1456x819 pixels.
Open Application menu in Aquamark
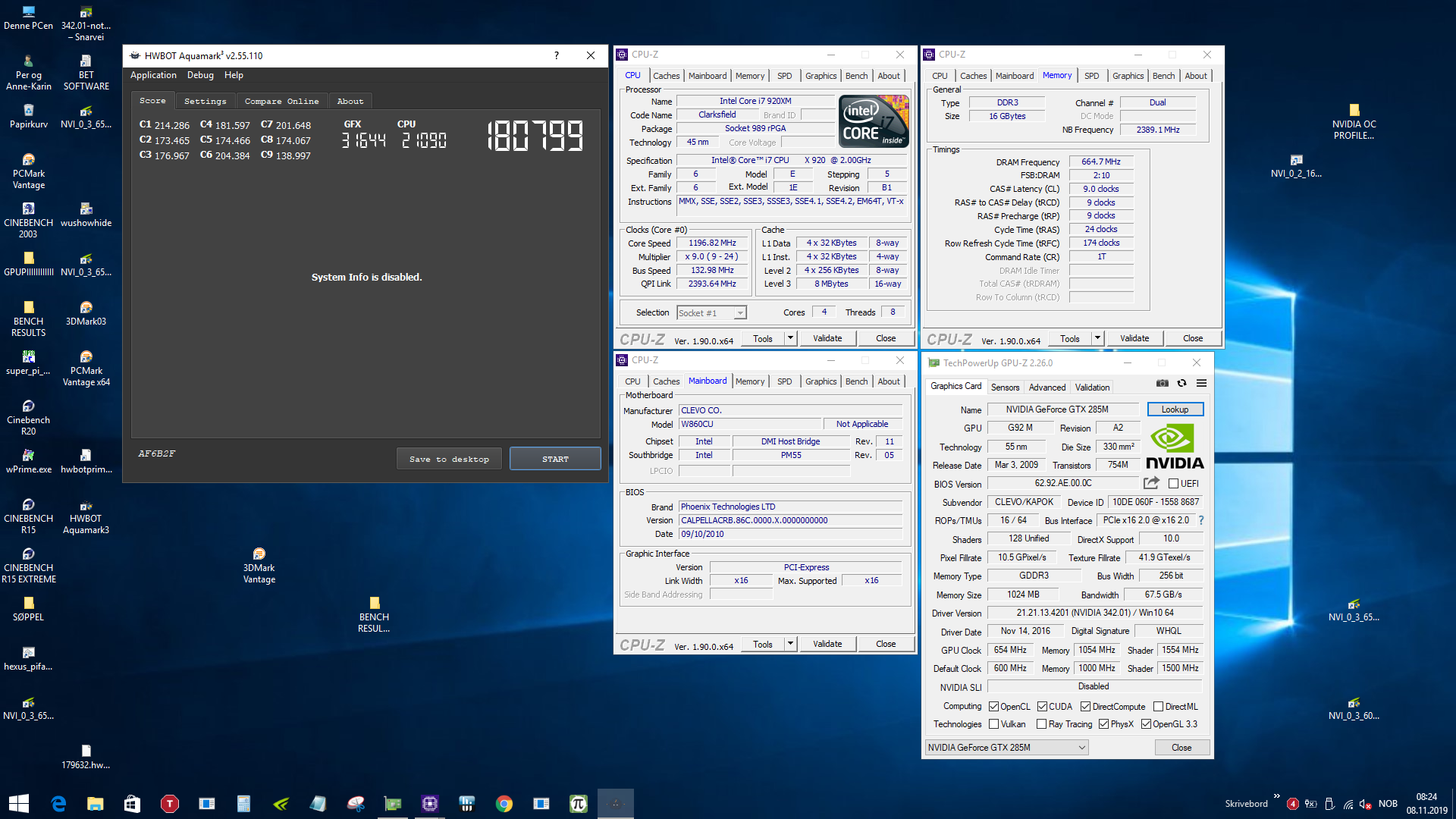click(153, 75)
